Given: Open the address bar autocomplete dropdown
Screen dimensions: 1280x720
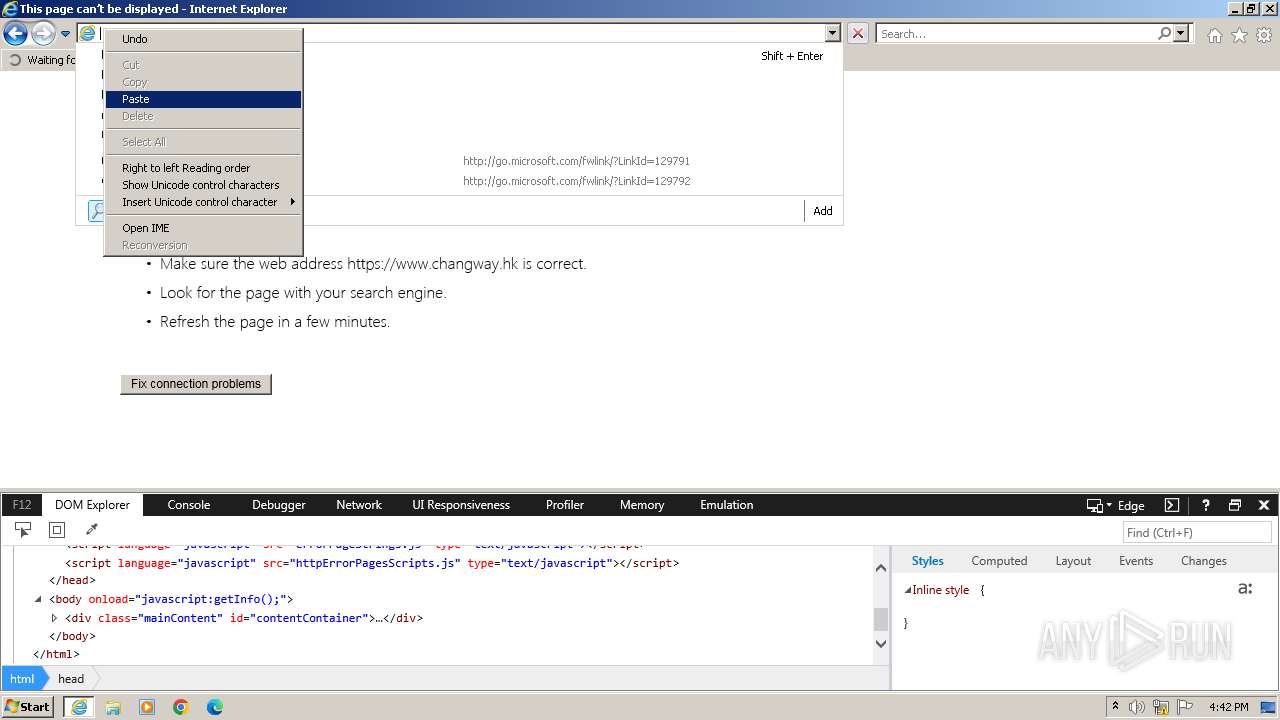Looking at the screenshot, I should (832, 33).
